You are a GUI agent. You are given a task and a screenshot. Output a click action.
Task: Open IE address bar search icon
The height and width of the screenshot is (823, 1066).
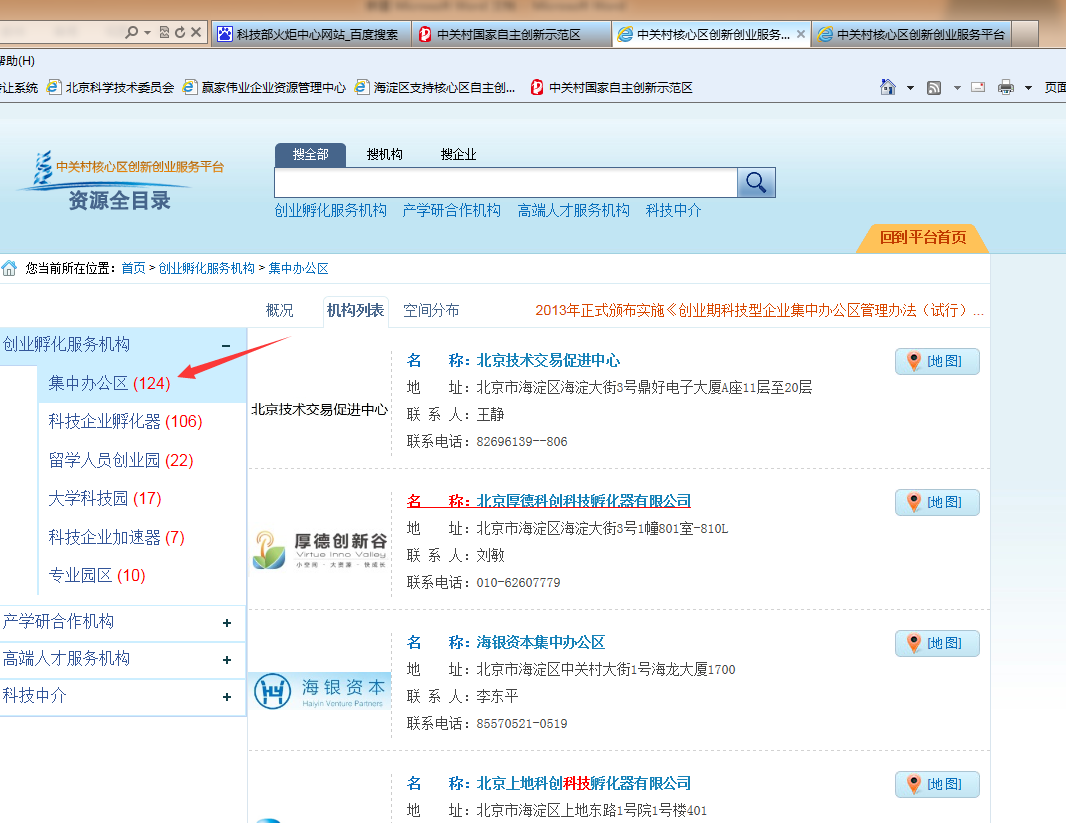(132, 32)
